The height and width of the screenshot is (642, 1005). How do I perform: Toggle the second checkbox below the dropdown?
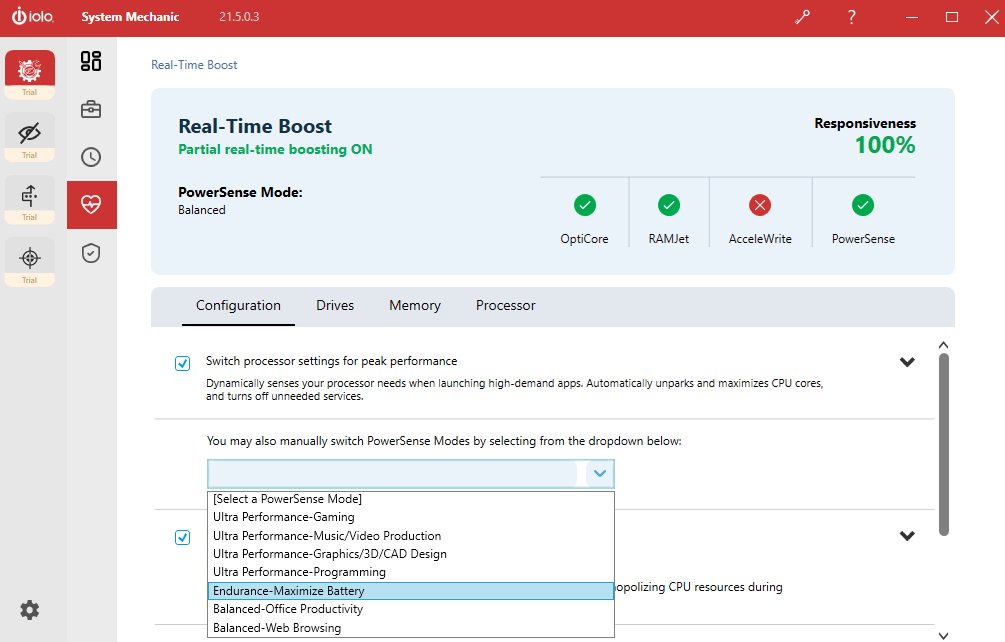point(182,537)
